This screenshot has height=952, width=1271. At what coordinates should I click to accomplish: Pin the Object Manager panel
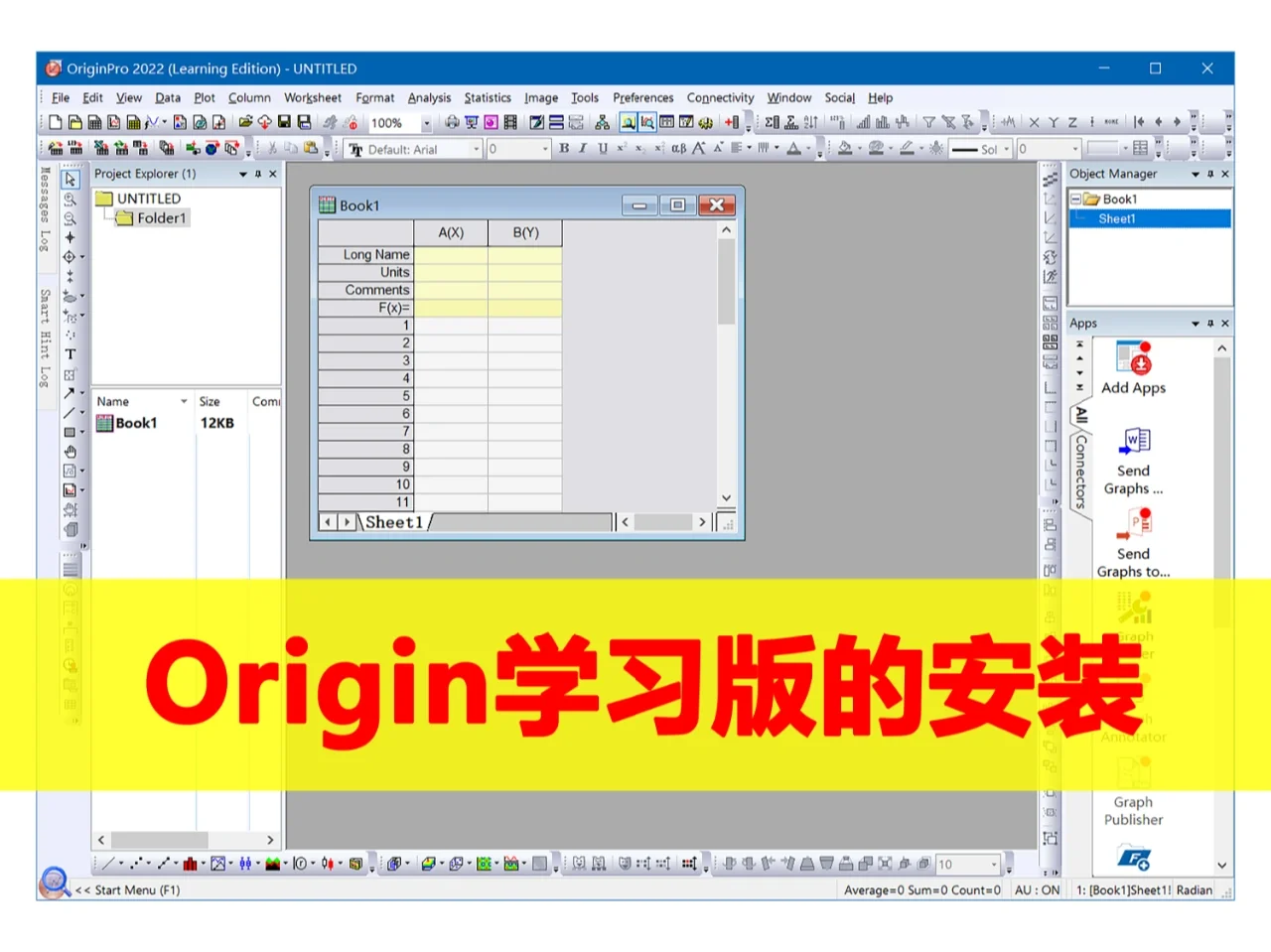click(1210, 174)
